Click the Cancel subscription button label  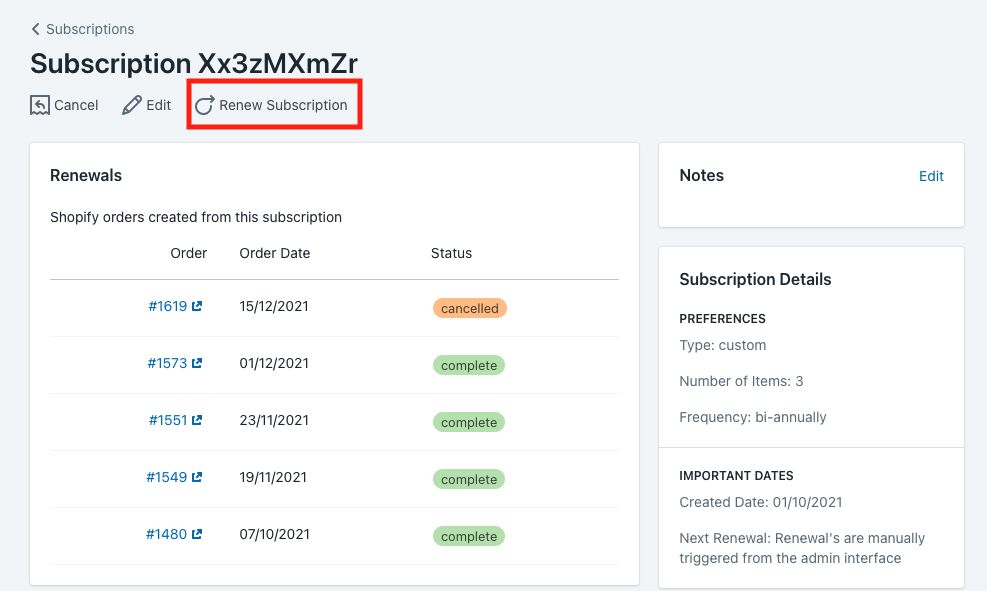tap(76, 105)
